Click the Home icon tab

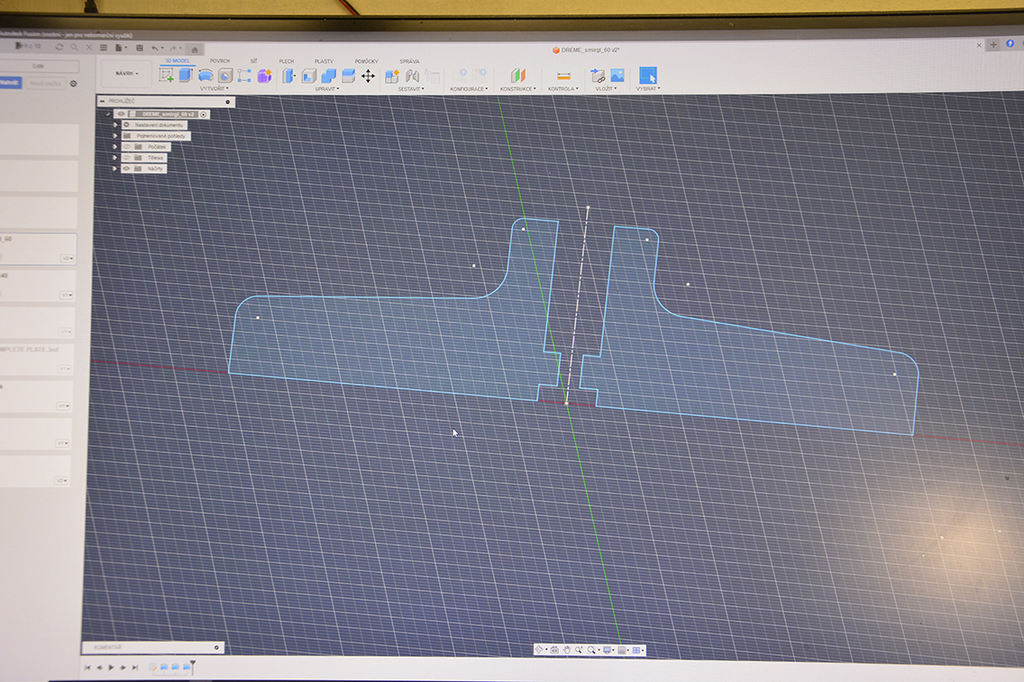coord(194,50)
